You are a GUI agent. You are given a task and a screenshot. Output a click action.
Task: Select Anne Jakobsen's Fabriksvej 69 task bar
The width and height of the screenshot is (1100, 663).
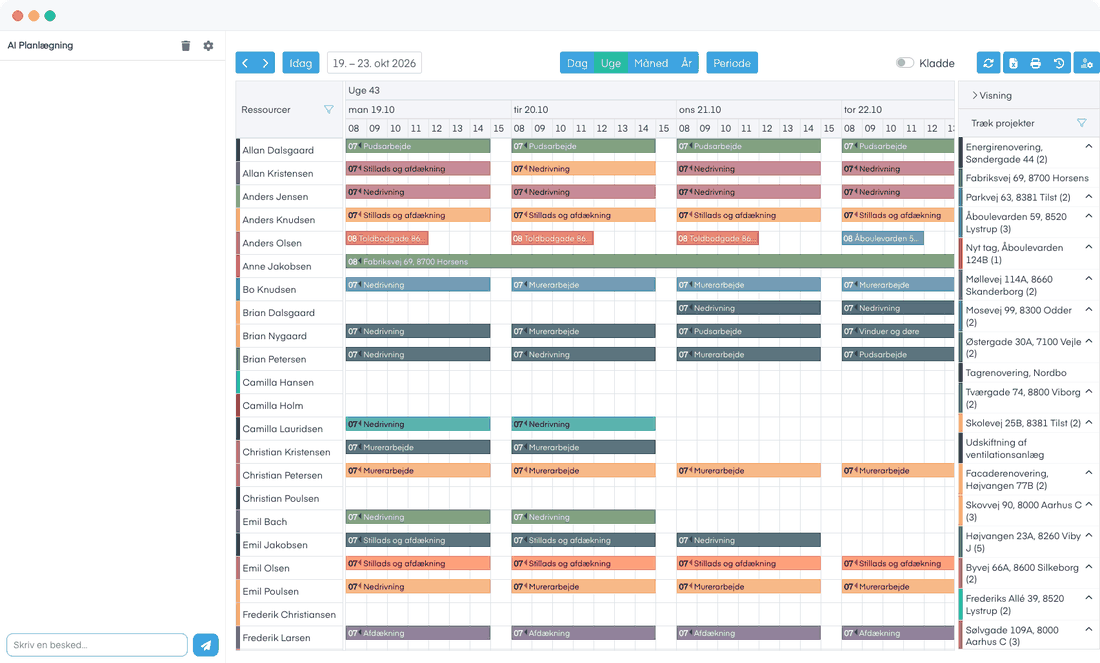pyautogui.click(x=650, y=262)
